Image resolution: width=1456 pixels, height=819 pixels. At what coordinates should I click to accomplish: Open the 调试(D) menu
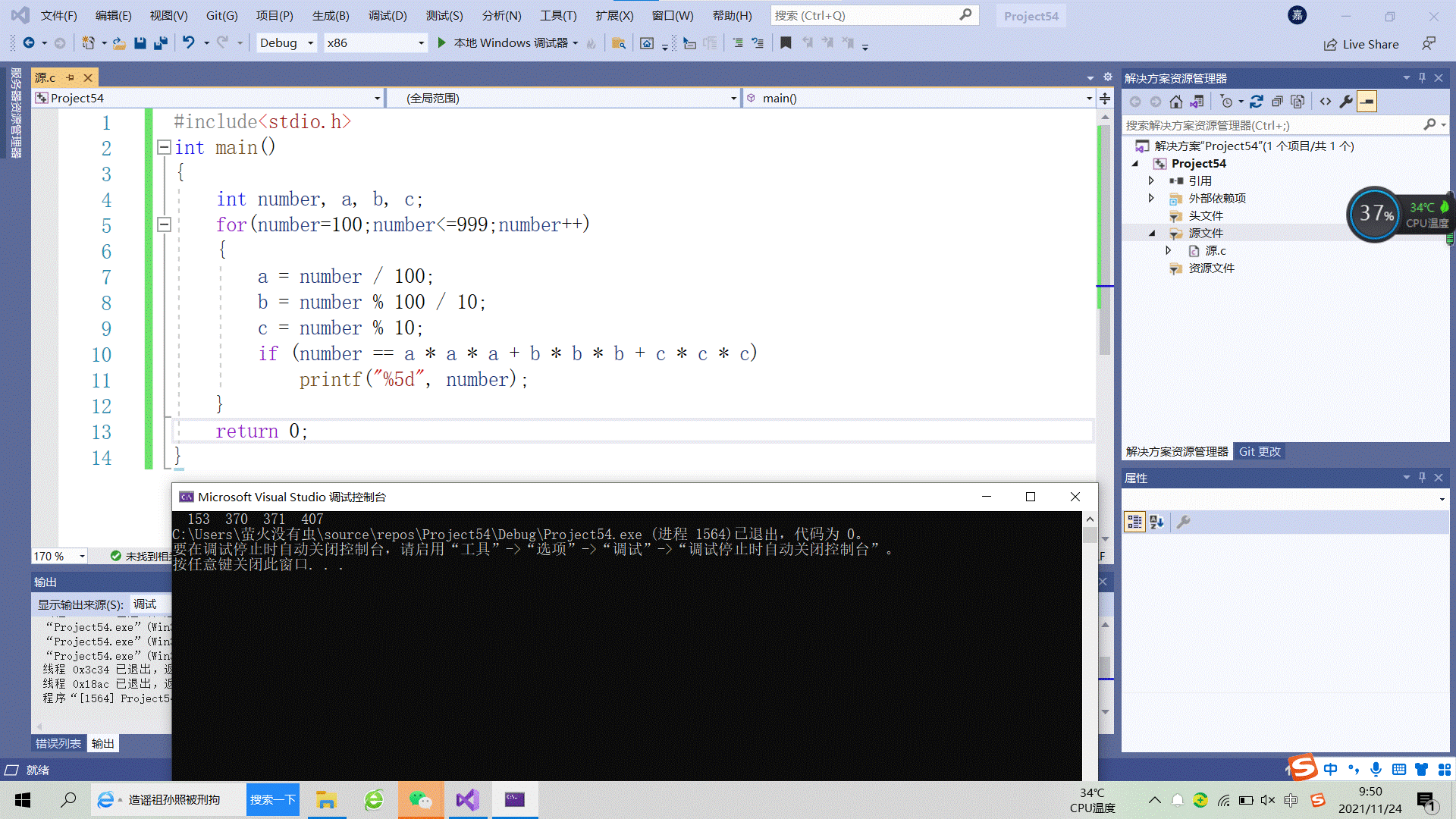tap(387, 15)
